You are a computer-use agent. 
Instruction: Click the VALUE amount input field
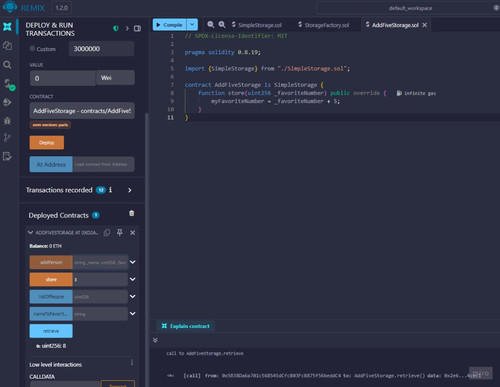tap(63, 78)
